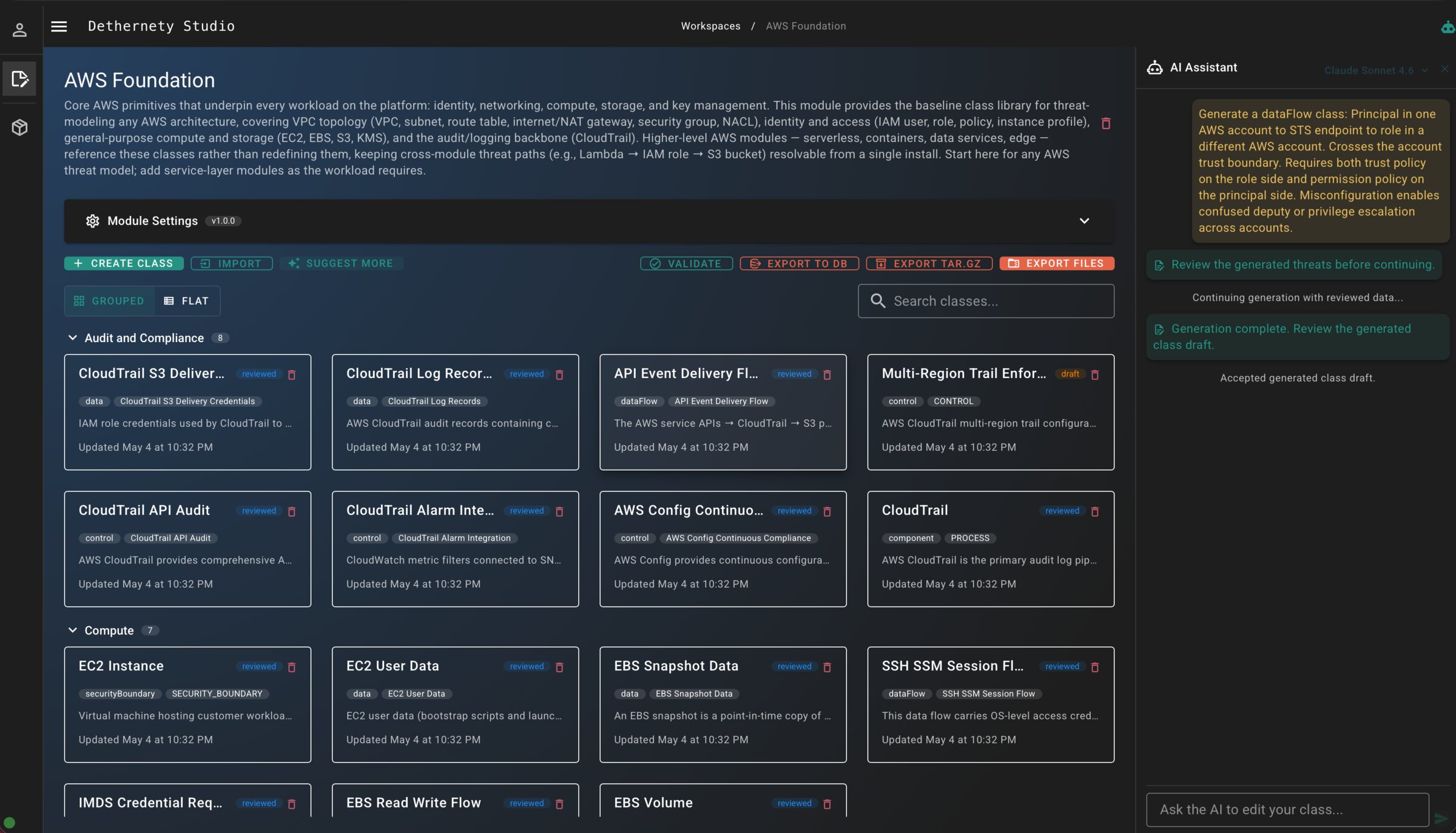The width and height of the screenshot is (1456, 833).
Task: Click AWS Foundation breadcrumb
Action: coord(806,26)
